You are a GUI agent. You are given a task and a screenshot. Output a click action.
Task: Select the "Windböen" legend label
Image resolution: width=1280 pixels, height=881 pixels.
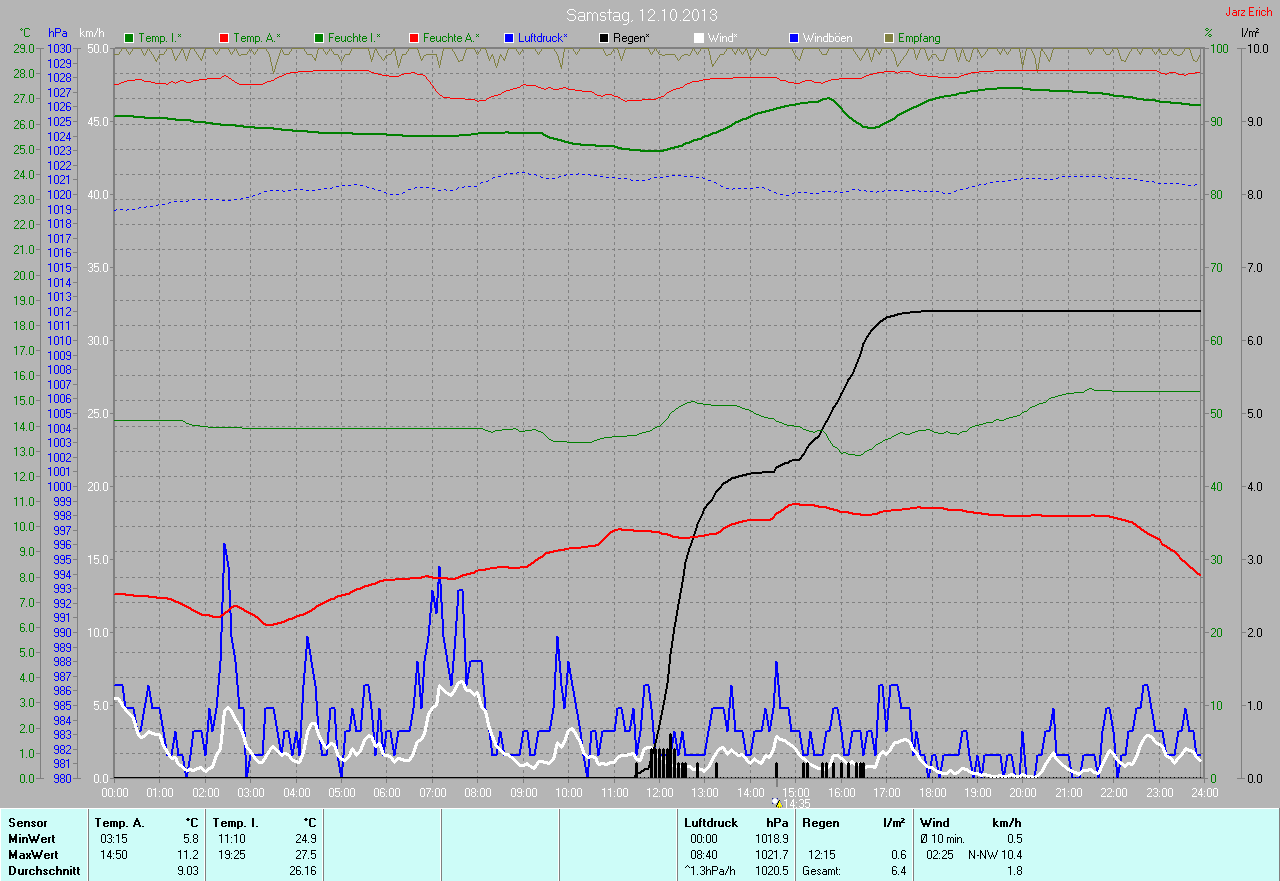pyautogui.click(x=828, y=38)
